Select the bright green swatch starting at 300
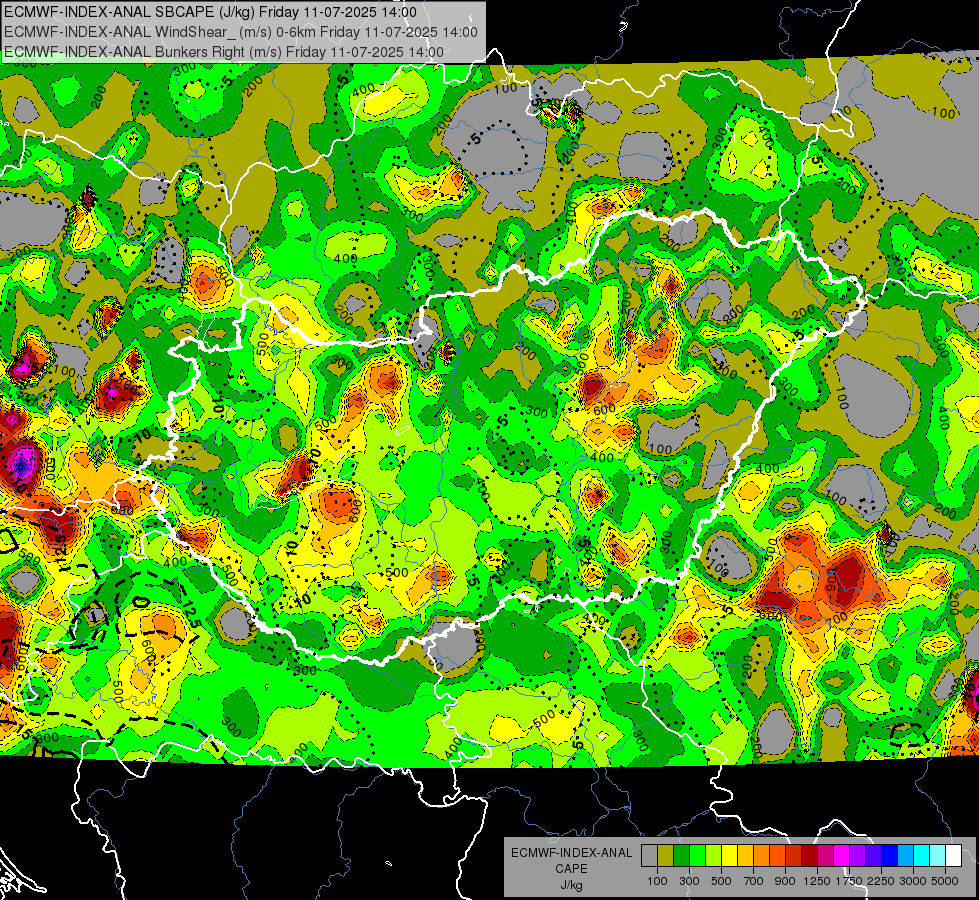The width and height of the screenshot is (979, 900). click(x=697, y=856)
